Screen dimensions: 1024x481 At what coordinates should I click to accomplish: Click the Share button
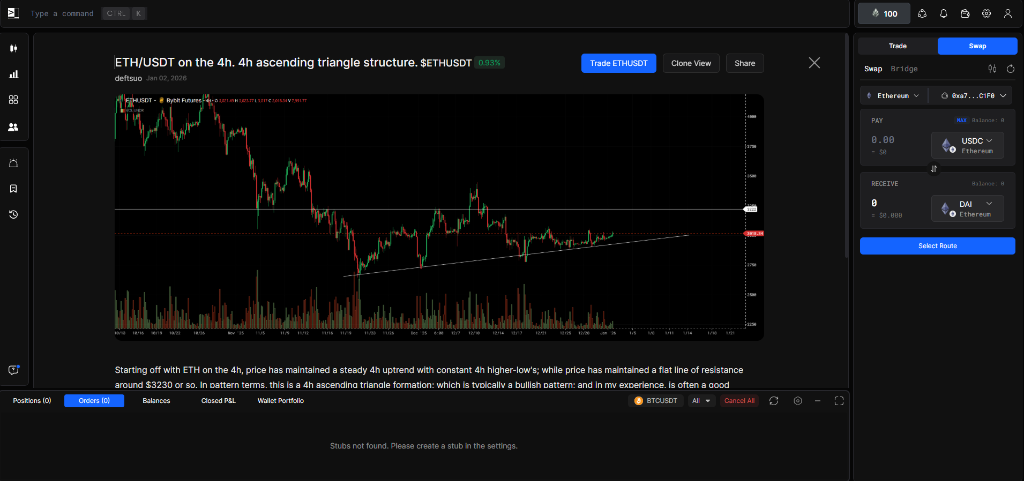(744, 63)
